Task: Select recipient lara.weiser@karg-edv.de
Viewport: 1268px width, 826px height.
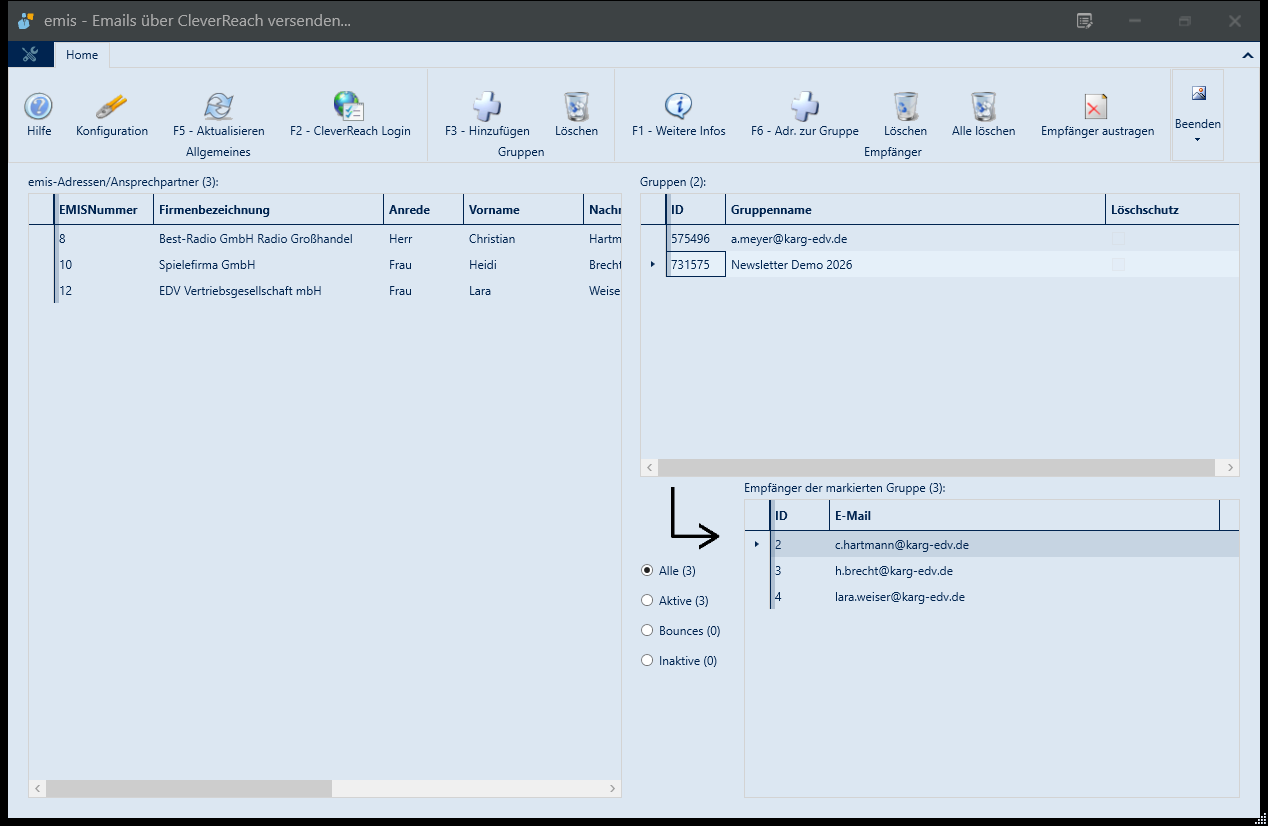Action: 992,597
